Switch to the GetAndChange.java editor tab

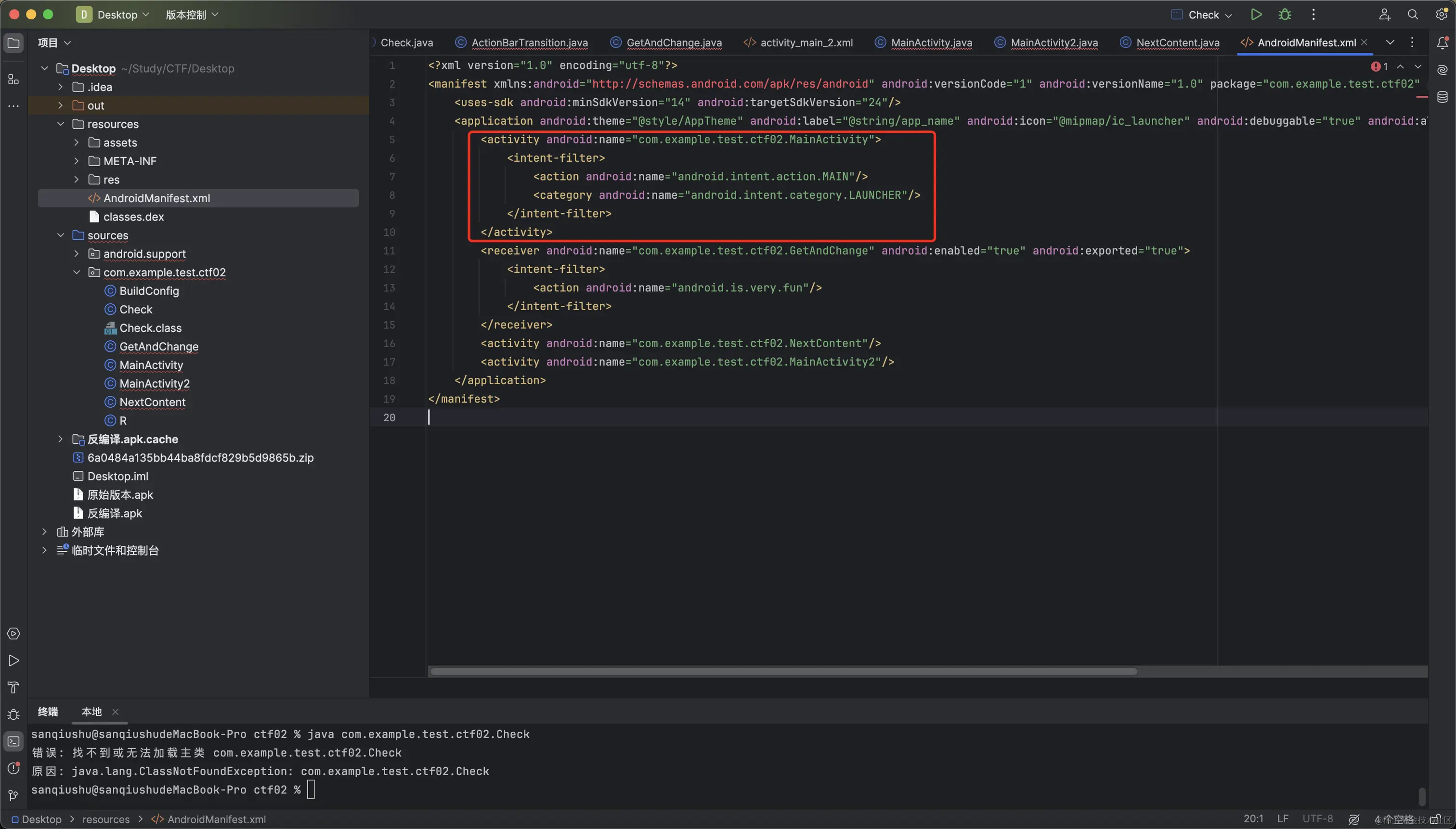(x=674, y=43)
